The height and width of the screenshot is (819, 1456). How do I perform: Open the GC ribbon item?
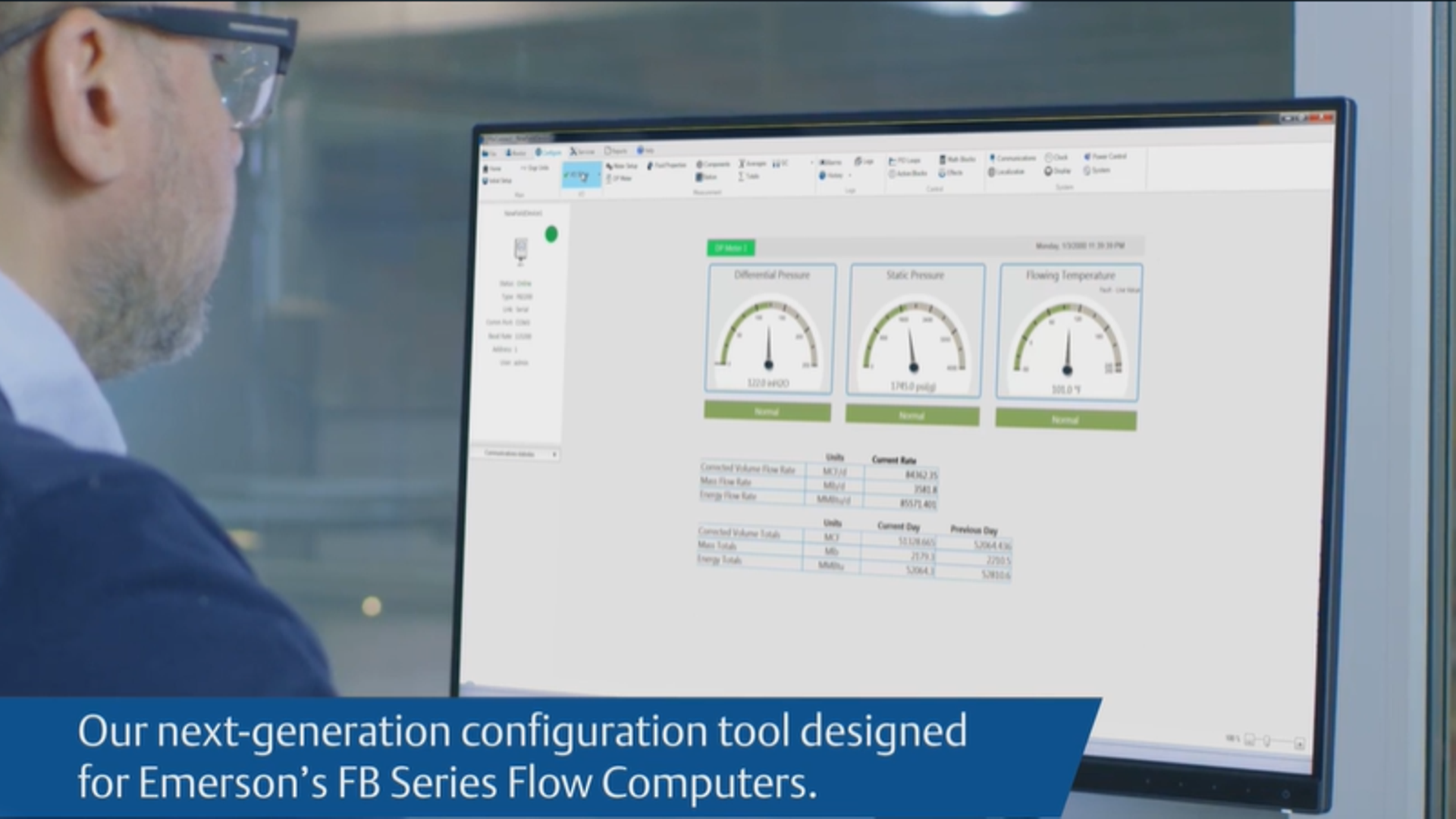coord(781,163)
